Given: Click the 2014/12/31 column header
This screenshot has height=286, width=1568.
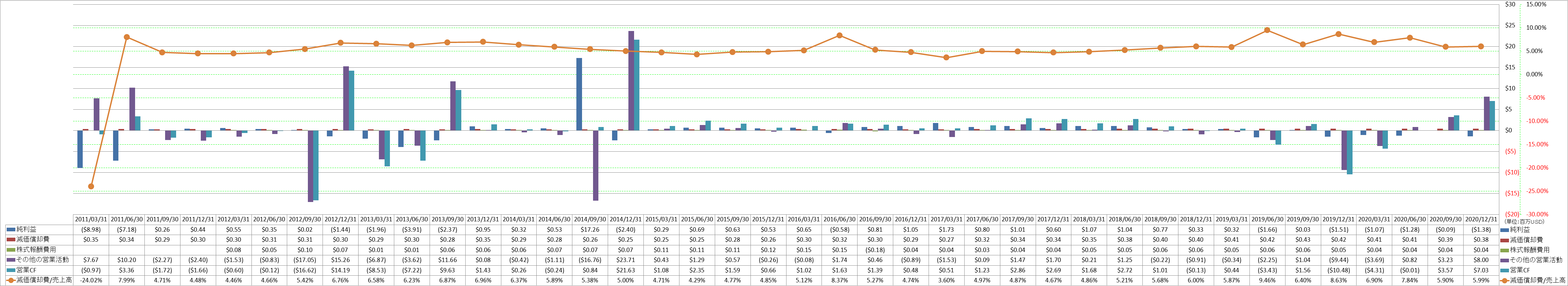Looking at the screenshot, I should pos(626,219).
